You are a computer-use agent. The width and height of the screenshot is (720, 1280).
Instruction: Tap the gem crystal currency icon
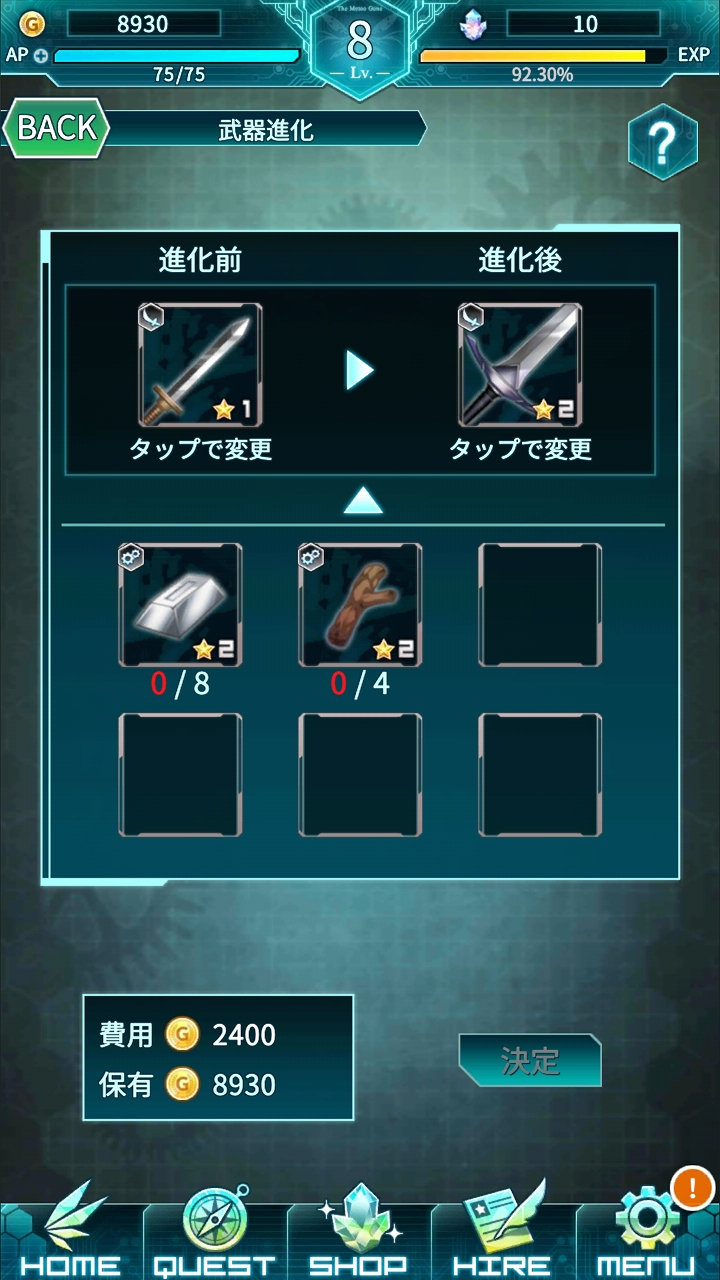pos(472,23)
